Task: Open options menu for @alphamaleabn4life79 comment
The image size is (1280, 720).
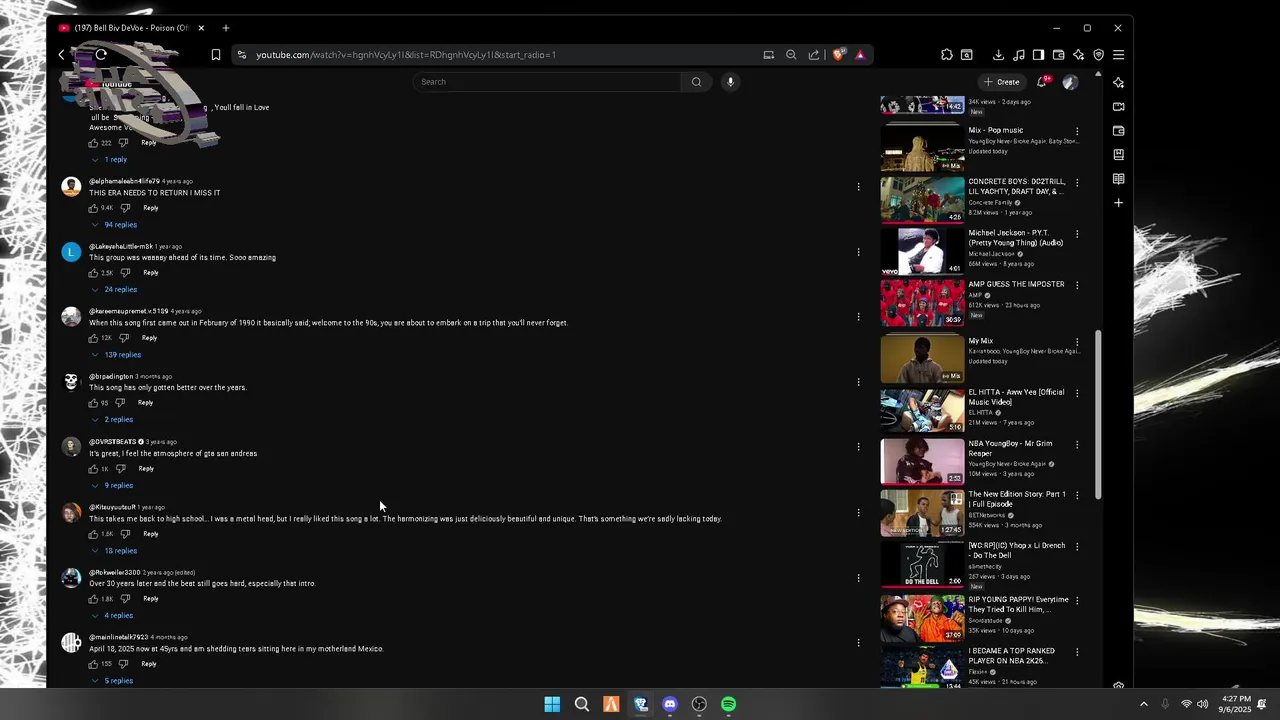Action: click(858, 187)
